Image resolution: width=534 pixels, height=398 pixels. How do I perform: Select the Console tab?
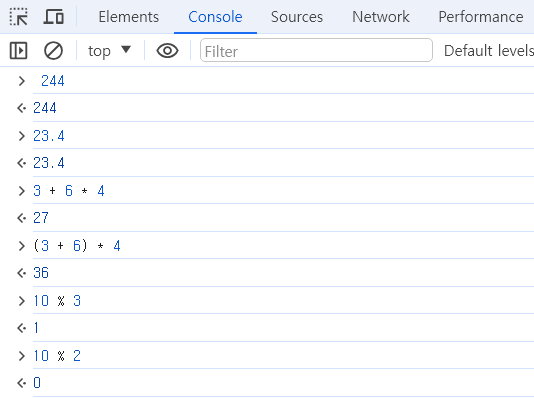click(215, 17)
